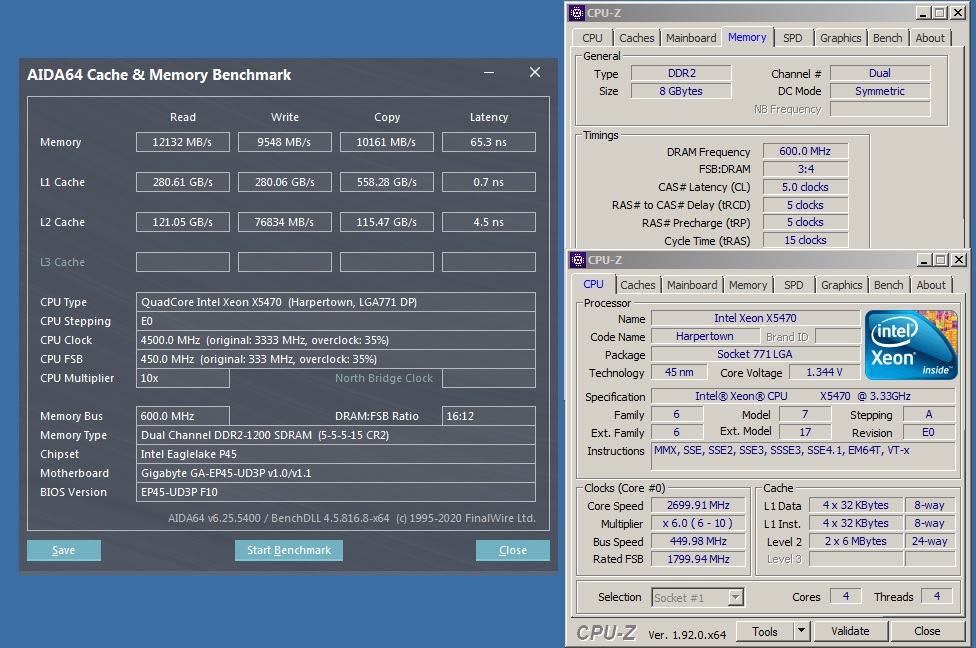Click the Close button in CPU-Z footer

click(927, 631)
